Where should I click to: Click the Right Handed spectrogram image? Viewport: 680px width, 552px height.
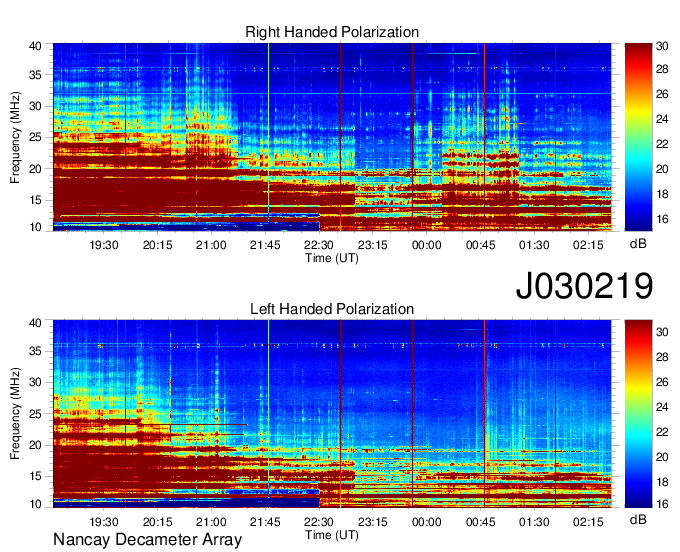coord(332,137)
